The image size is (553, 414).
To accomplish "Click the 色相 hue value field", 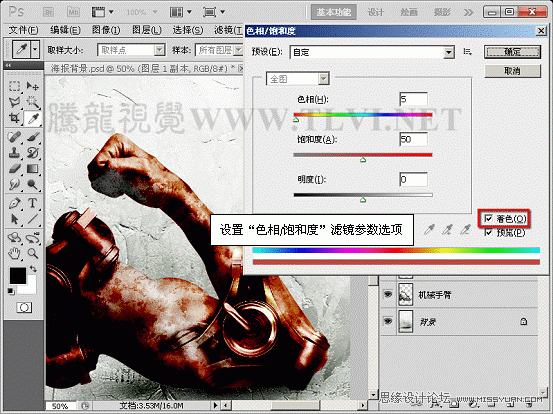I will [413, 99].
